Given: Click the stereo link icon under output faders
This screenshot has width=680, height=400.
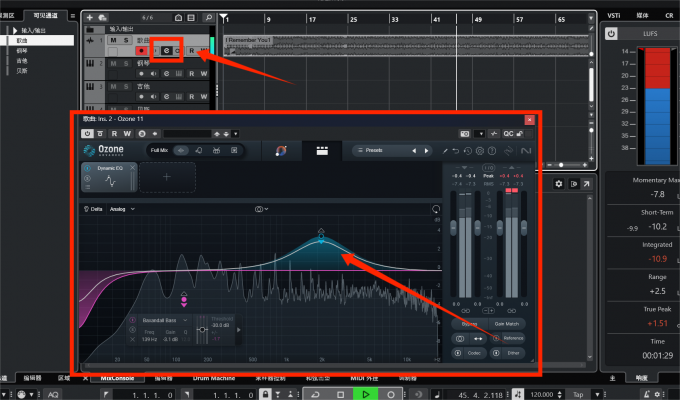Looking at the screenshot, I should (x=511, y=311).
